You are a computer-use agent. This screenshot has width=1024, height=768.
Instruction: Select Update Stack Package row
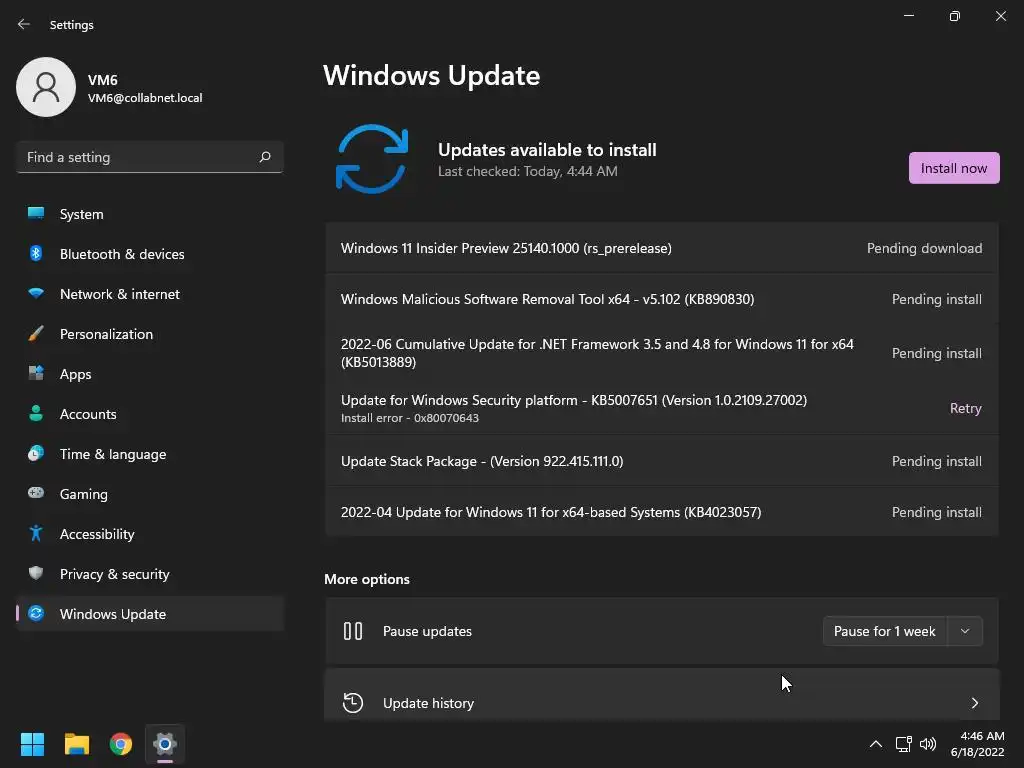(662, 461)
